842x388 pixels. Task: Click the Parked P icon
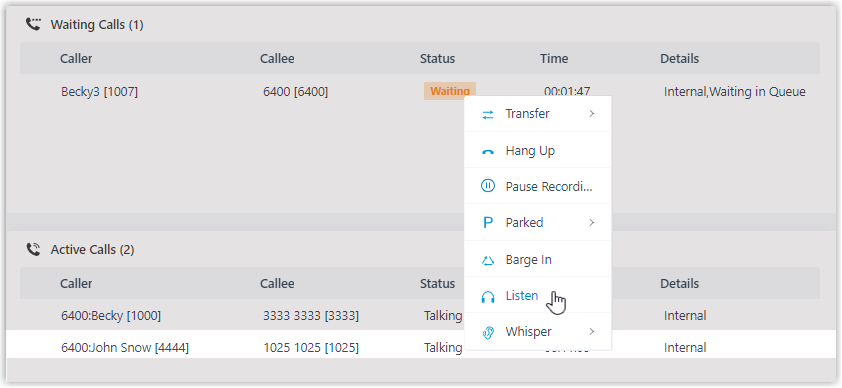[488, 223]
